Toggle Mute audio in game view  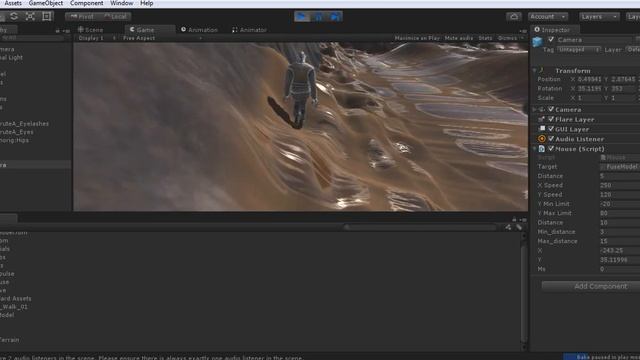459,38
